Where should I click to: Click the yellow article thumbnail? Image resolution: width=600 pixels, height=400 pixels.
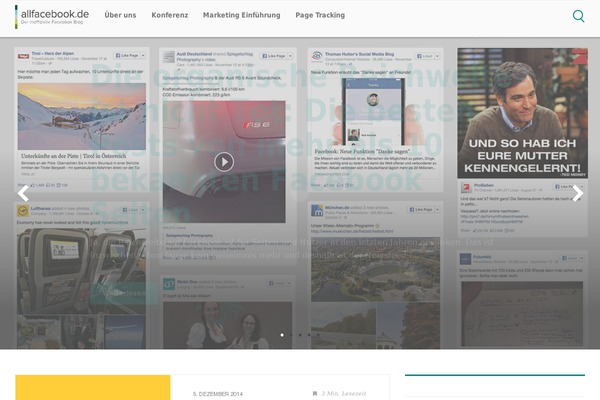point(93,387)
